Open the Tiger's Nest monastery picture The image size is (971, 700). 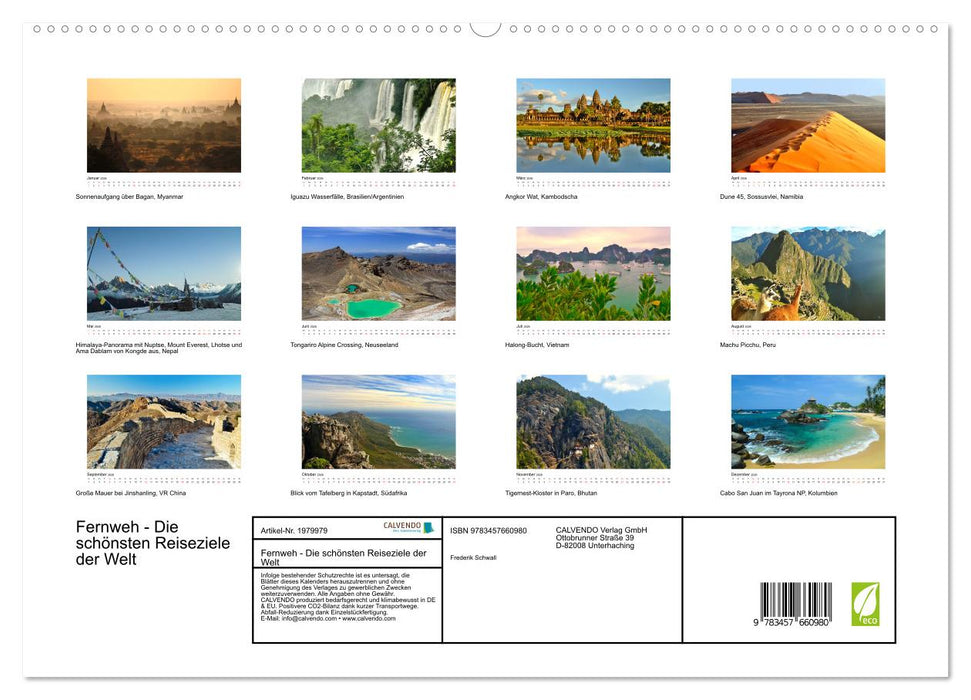(x=593, y=422)
